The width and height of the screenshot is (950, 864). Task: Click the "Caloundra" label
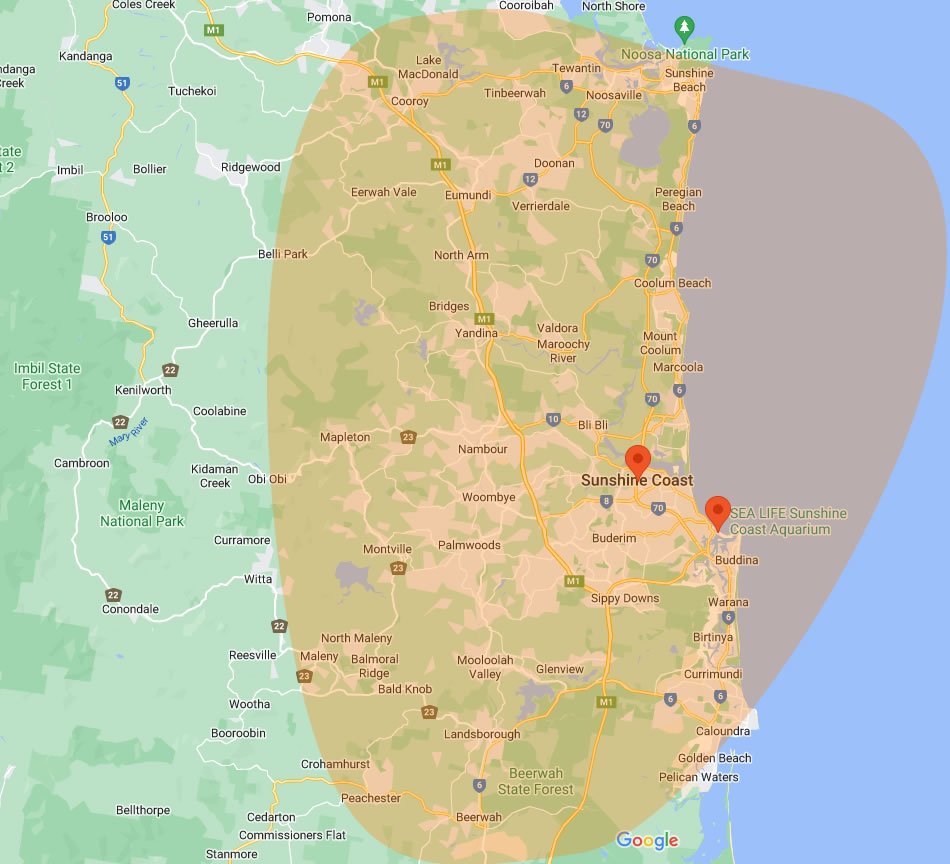[723, 731]
